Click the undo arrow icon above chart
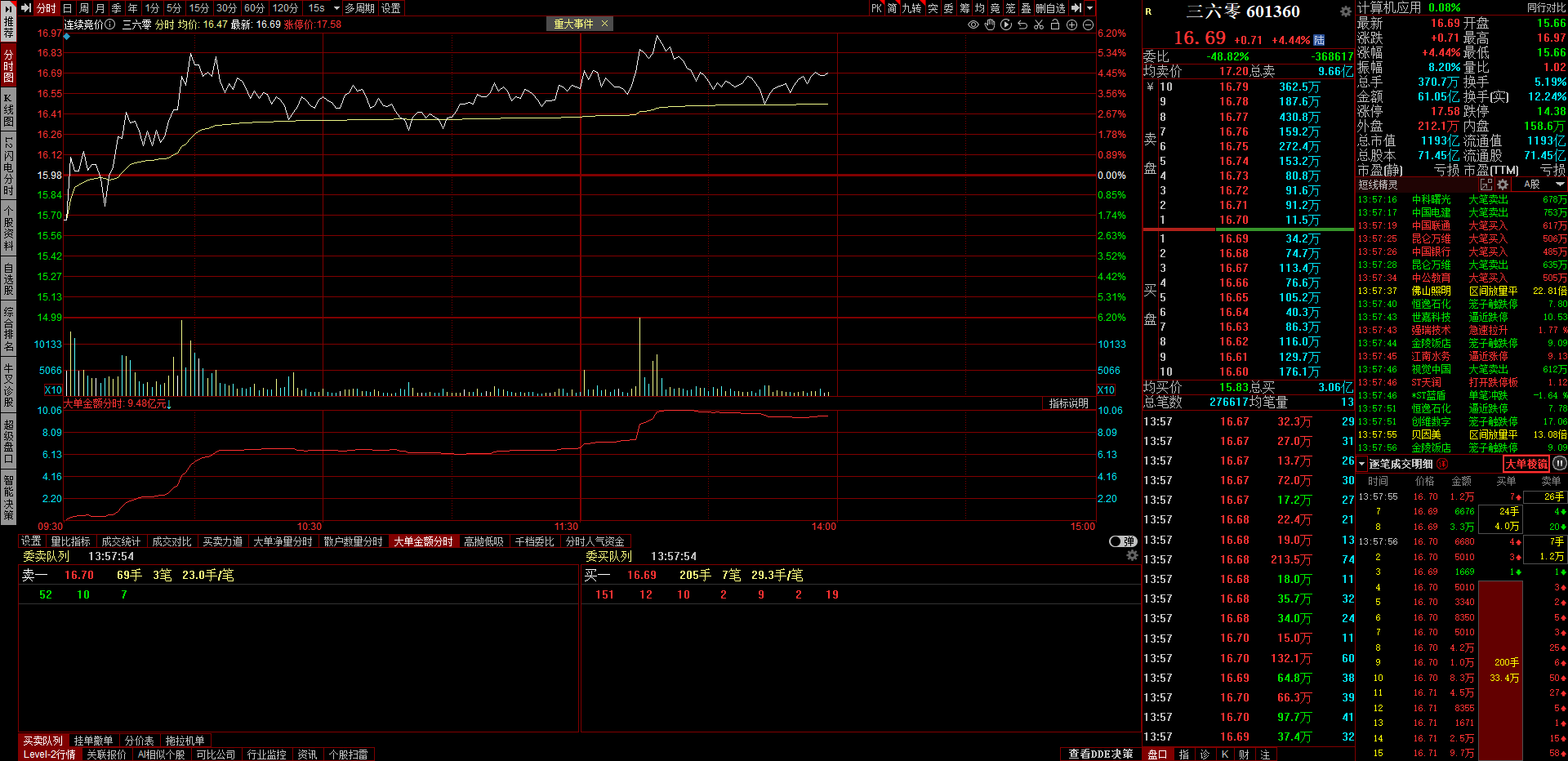The width and height of the screenshot is (1568, 761). pyautogui.click(x=1022, y=24)
